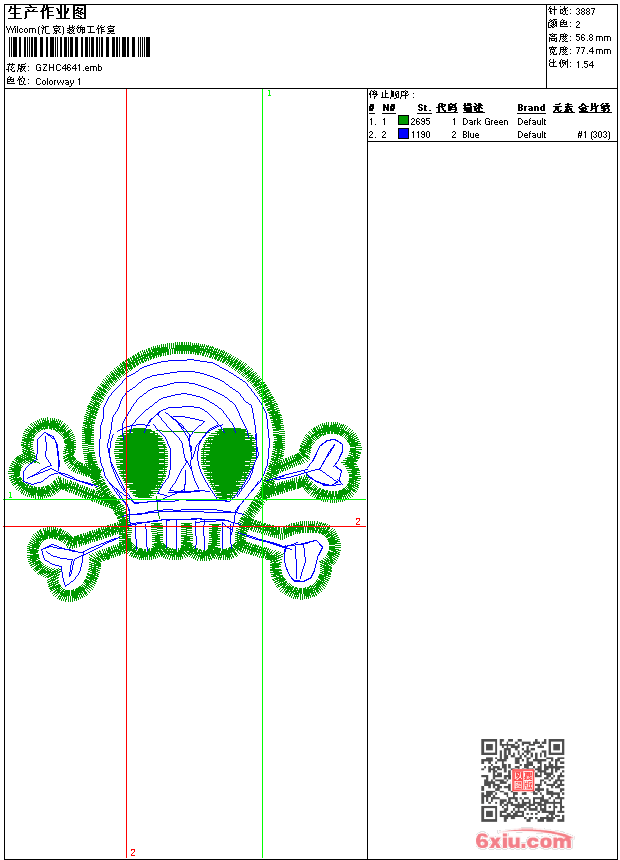Image resolution: width=620 pixels, height=860 pixels.
Task: Click 'Default' brand in Blue row
Action: coord(532,135)
